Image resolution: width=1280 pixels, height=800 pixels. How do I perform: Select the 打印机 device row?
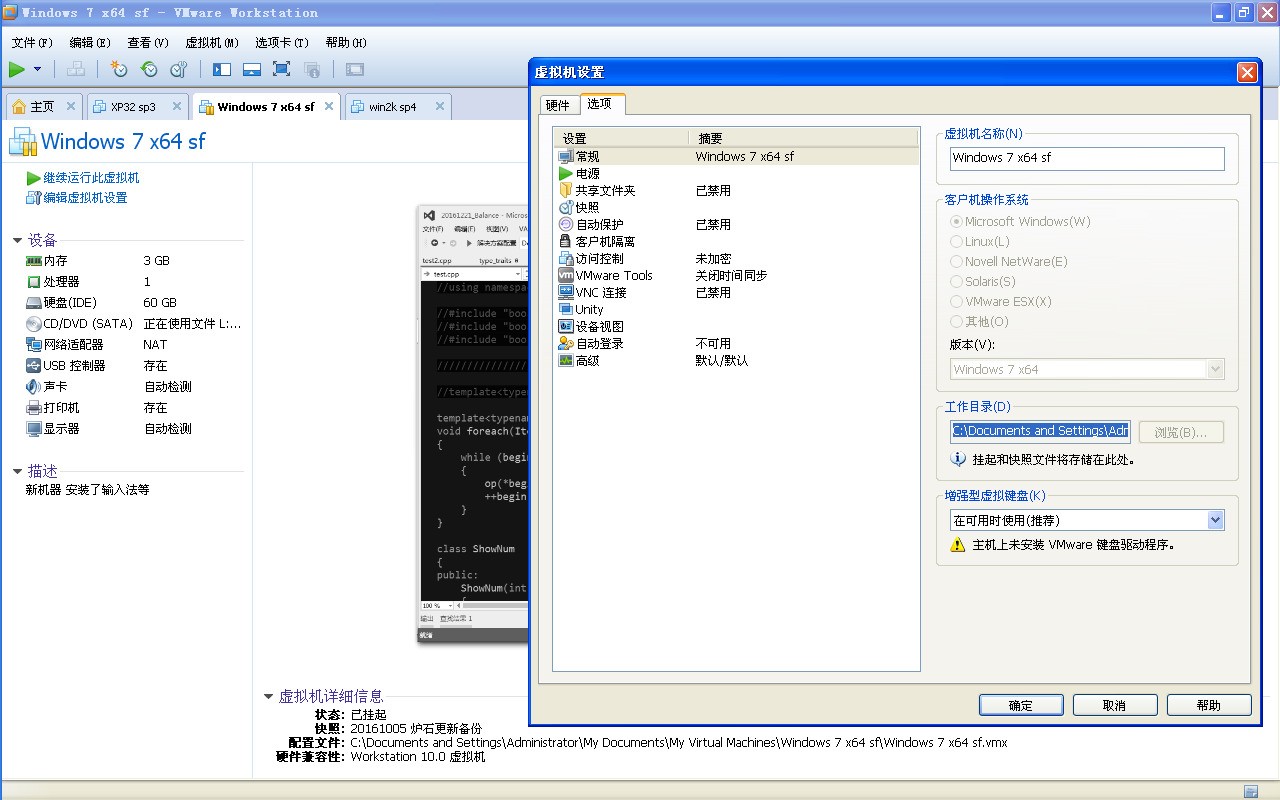point(134,408)
